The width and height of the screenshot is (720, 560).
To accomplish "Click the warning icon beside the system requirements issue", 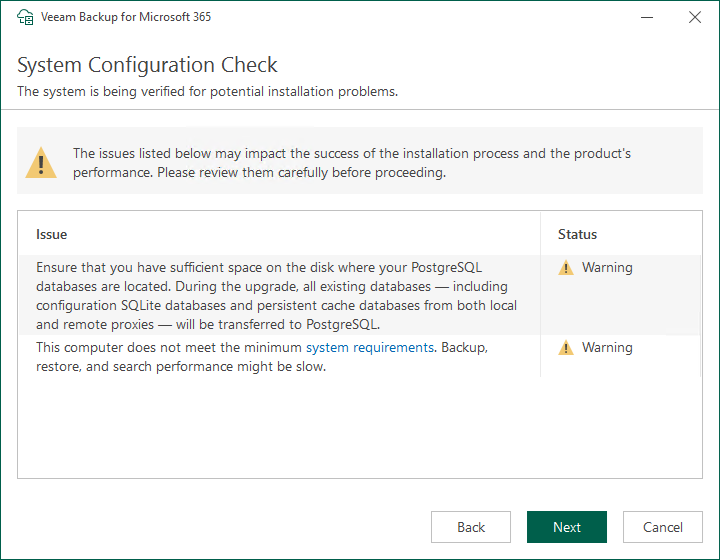I will pos(566,348).
